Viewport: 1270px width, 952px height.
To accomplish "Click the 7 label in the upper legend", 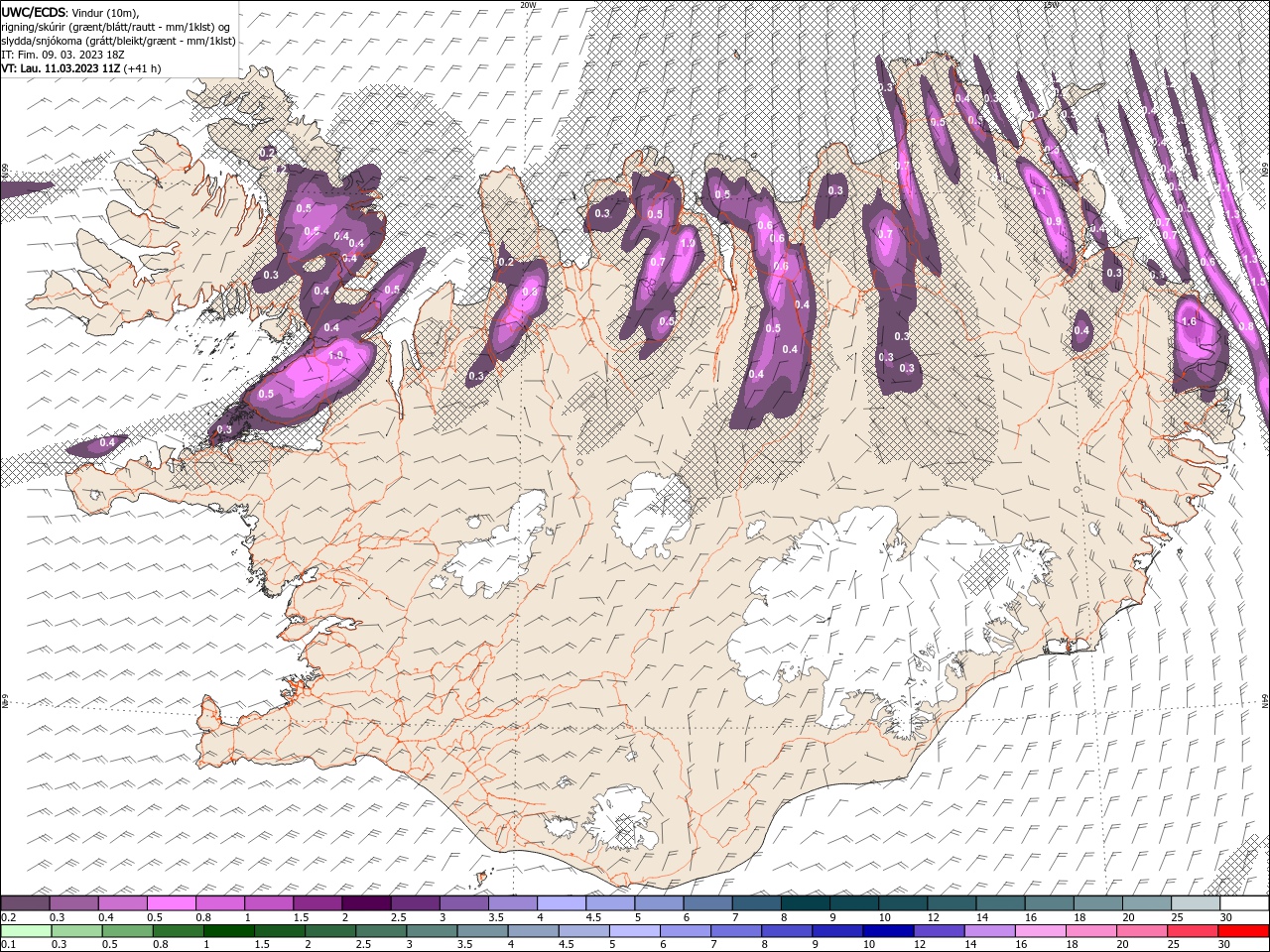I will click(735, 917).
